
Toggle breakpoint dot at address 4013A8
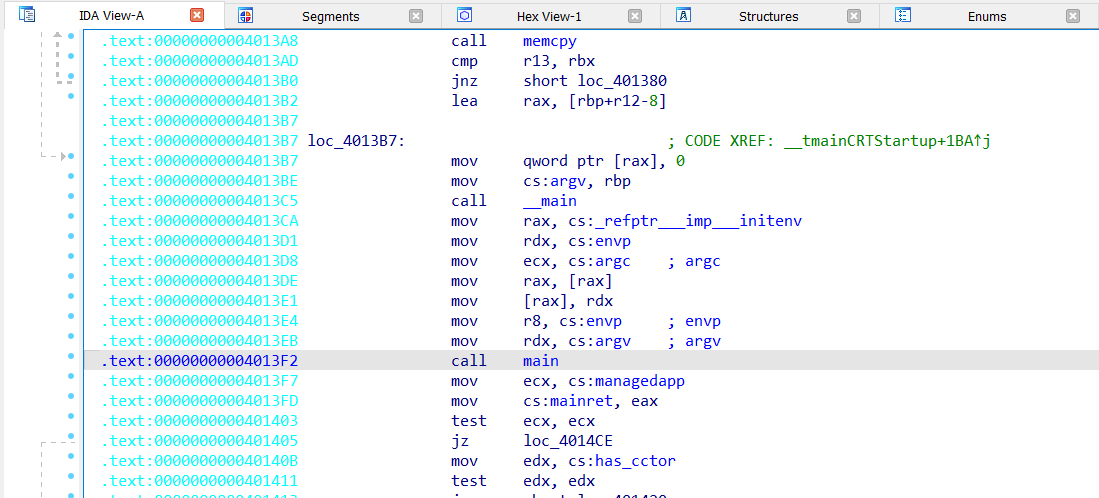pyautogui.click(x=71, y=35)
